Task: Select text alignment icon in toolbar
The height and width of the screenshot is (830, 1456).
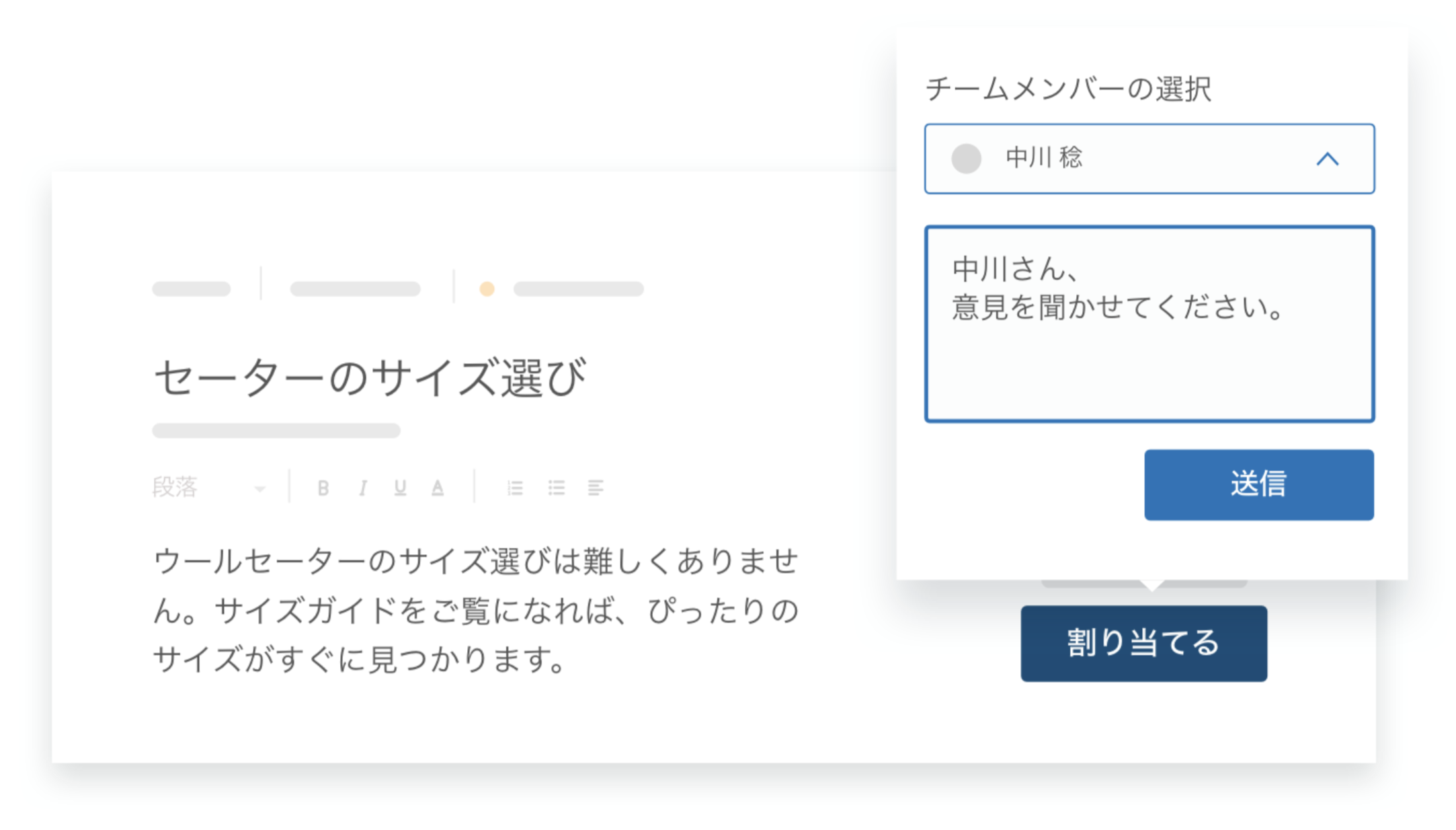Action: point(596,488)
